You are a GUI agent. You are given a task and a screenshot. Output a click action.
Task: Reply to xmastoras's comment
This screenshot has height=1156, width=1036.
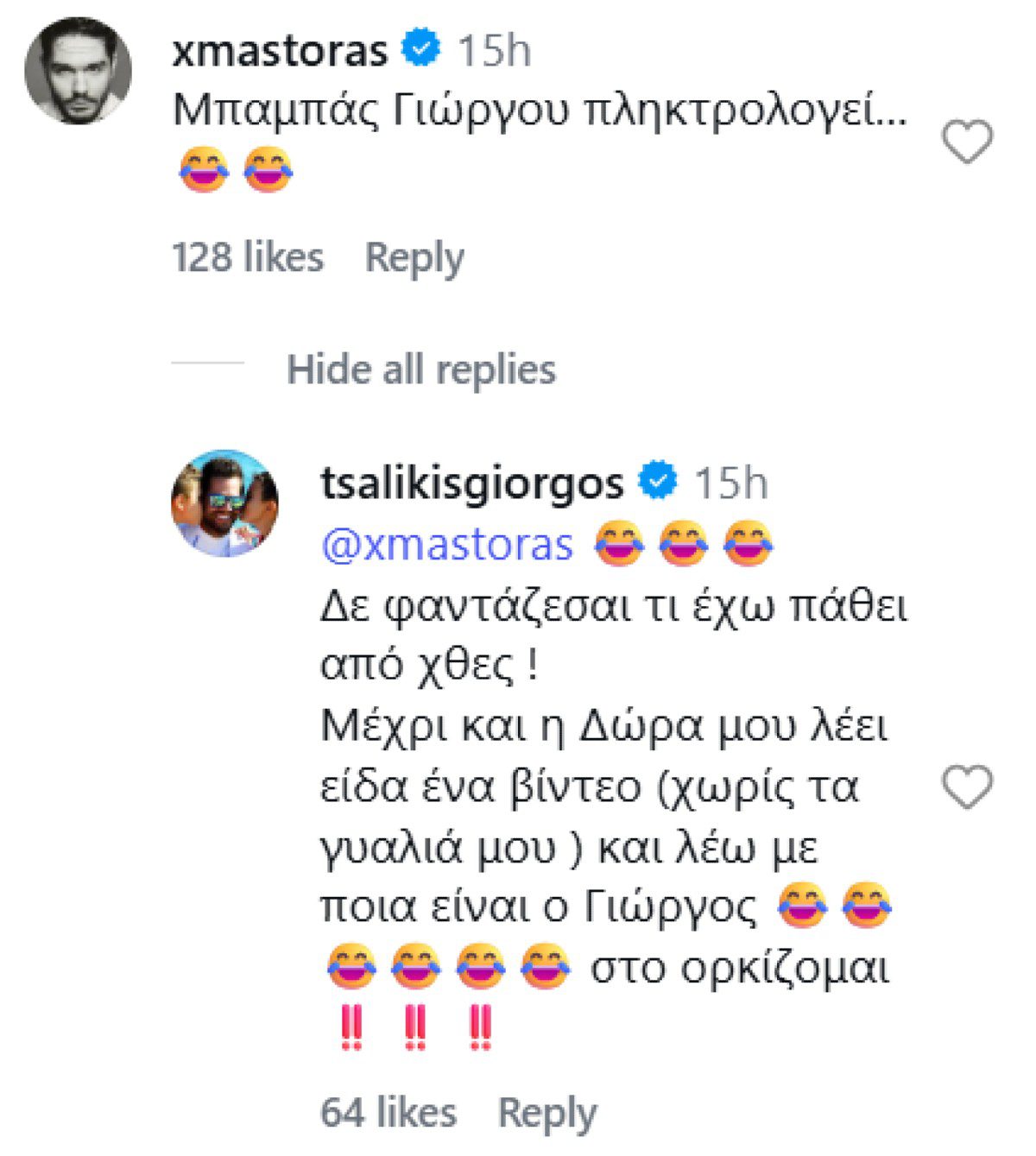pyautogui.click(x=416, y=255)
